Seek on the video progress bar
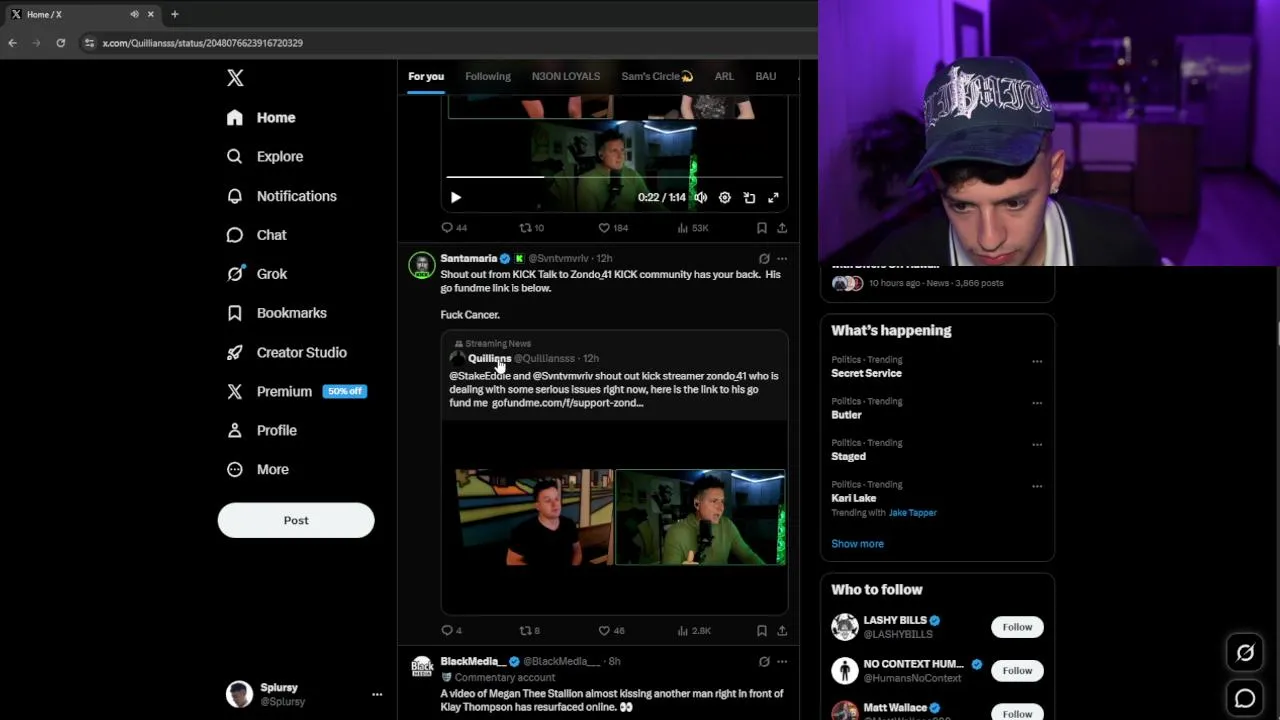Screen dimensions: 1280x720 pos(614,177)
